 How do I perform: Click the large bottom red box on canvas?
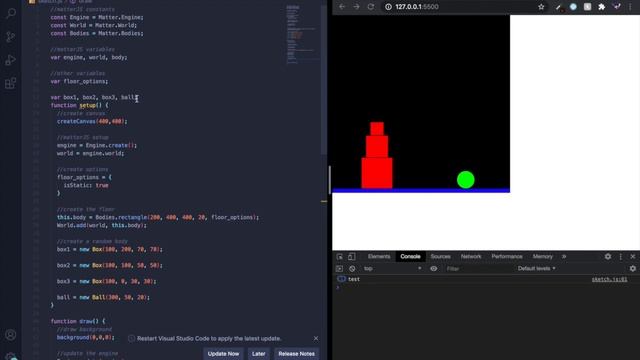(377, 173)
